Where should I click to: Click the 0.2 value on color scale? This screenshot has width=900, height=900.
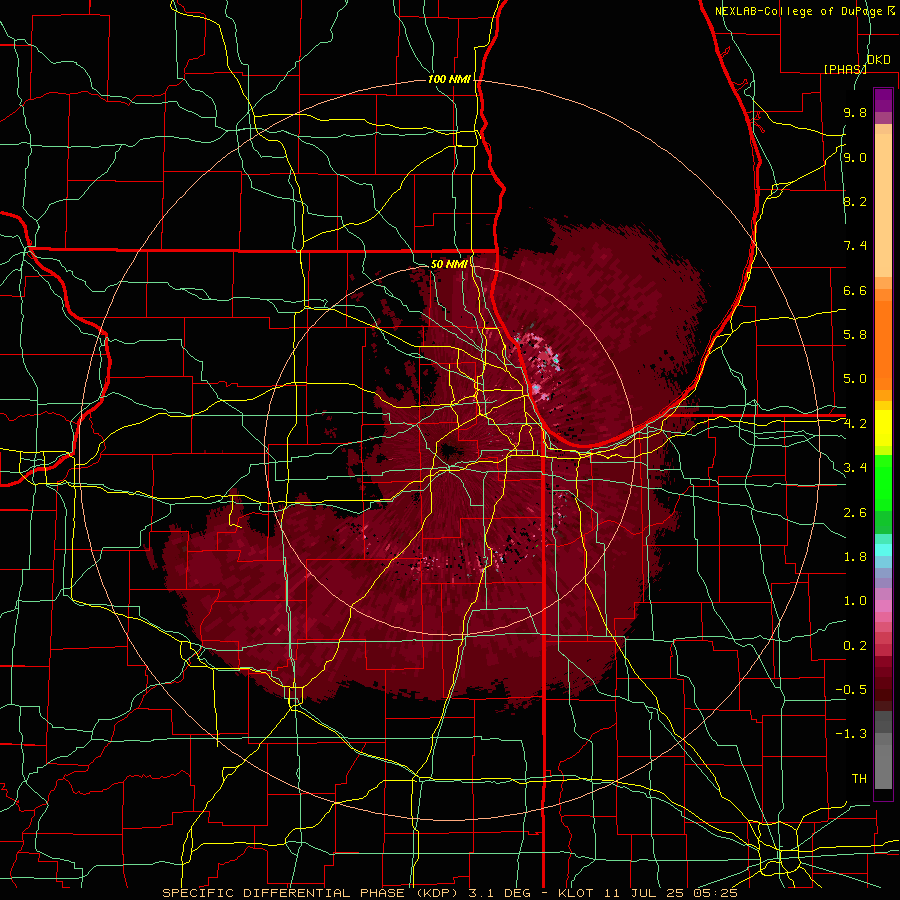855,645
